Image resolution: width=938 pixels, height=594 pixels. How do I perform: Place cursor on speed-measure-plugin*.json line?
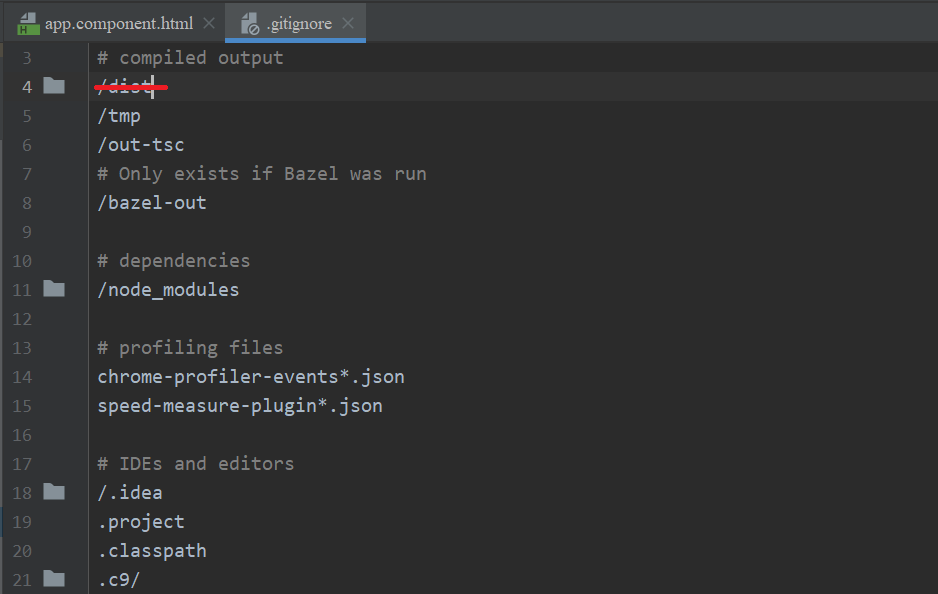pyautogui.click(x=239, y=406)
